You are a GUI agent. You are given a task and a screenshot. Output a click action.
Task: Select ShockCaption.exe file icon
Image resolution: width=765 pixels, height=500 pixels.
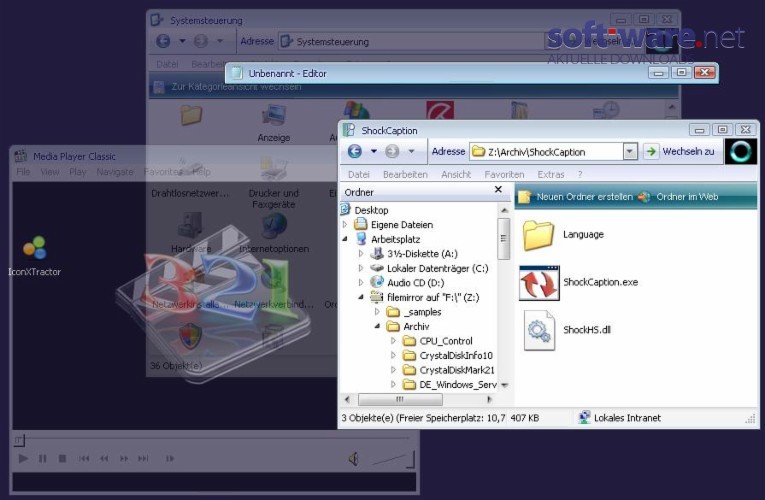coord(539,282)
